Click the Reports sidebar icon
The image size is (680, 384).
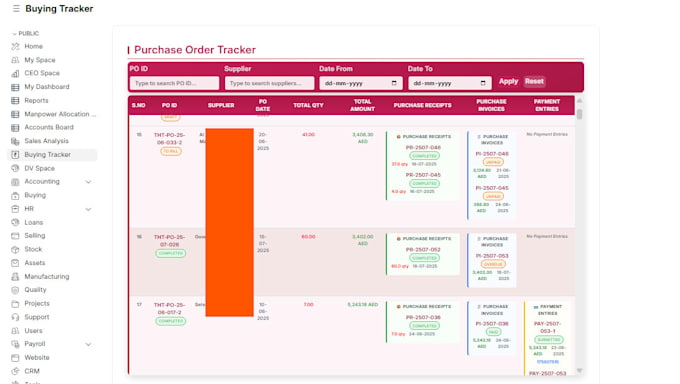tap(15, 100)
